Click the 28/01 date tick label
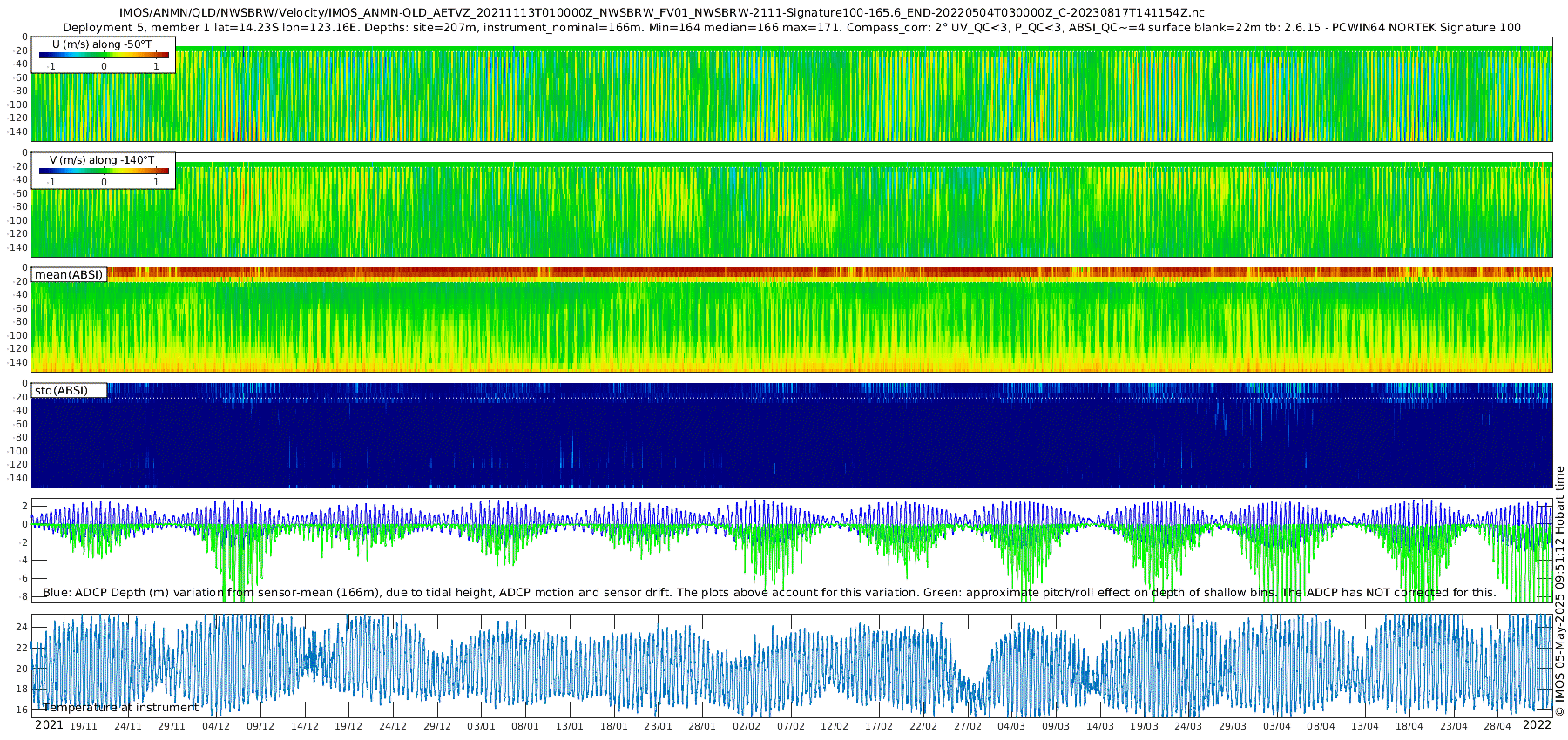1568x740 pixels. click(x=702, y=726)
